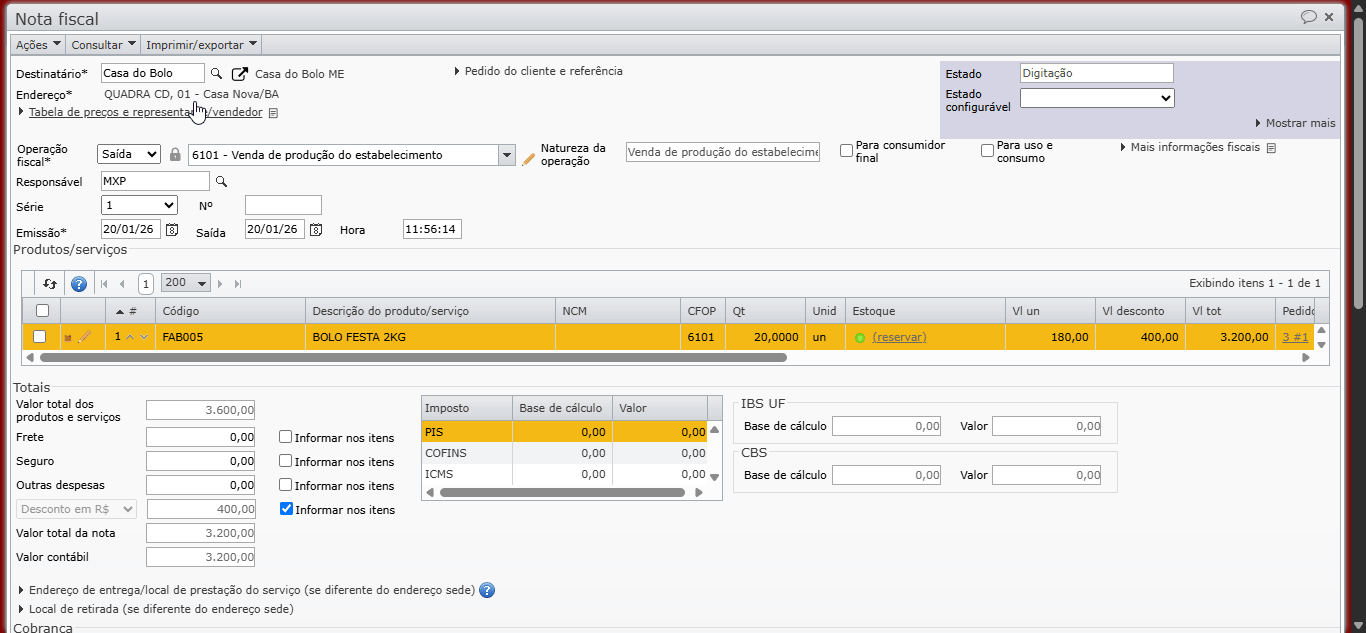Open the Estado configurável dropdown
Screen dimensions: 1366x633
click(x=1097, y=98)
